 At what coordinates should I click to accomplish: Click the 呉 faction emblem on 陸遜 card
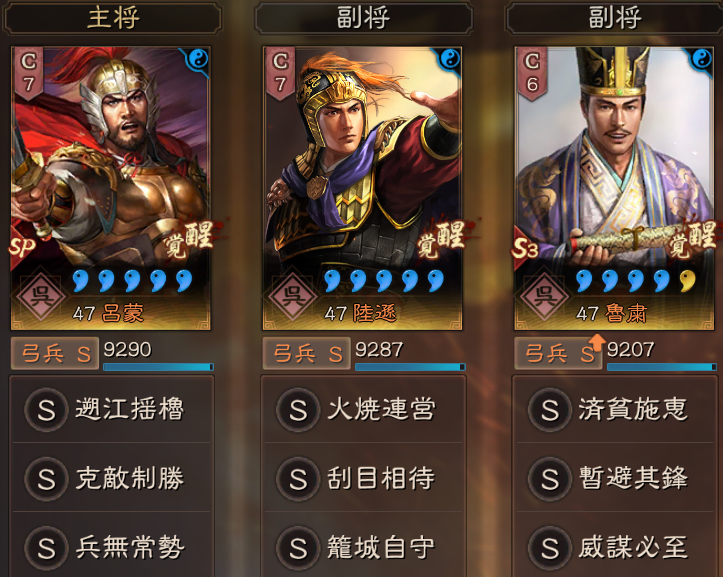[293, 294]
